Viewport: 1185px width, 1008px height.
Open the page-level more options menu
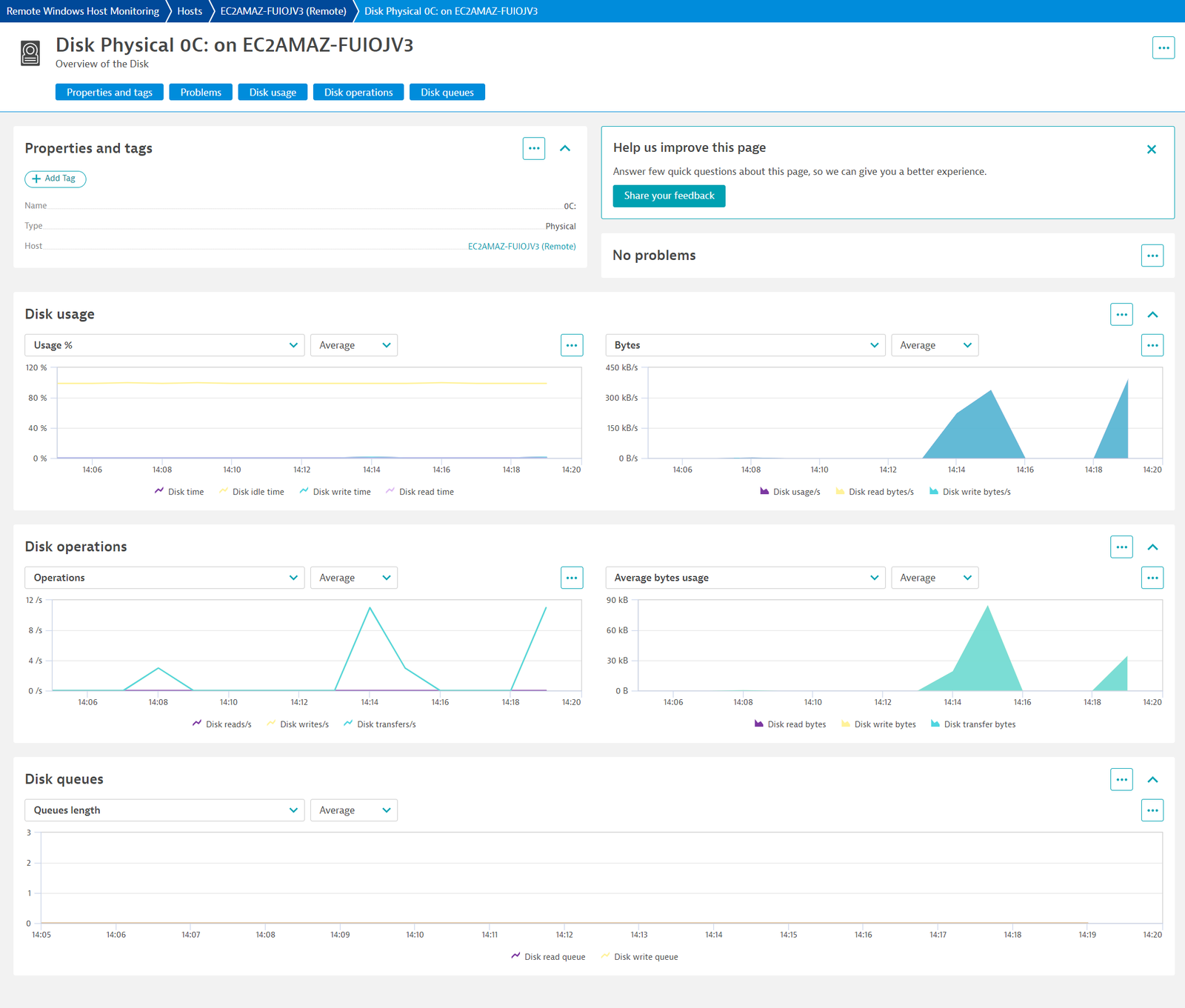[1164, 47]
